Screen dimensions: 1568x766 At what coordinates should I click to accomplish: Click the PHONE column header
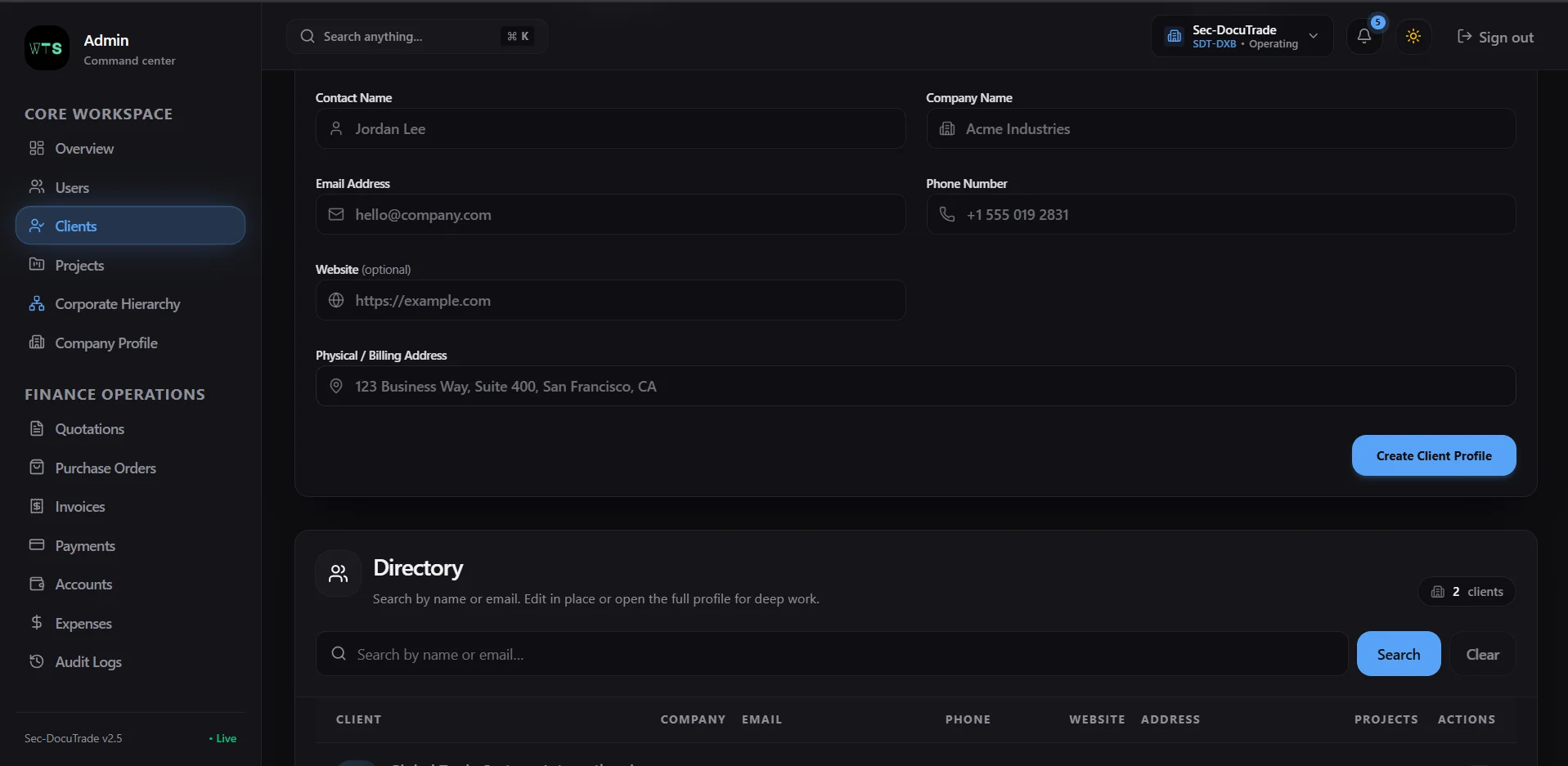[x=968, y=719]
